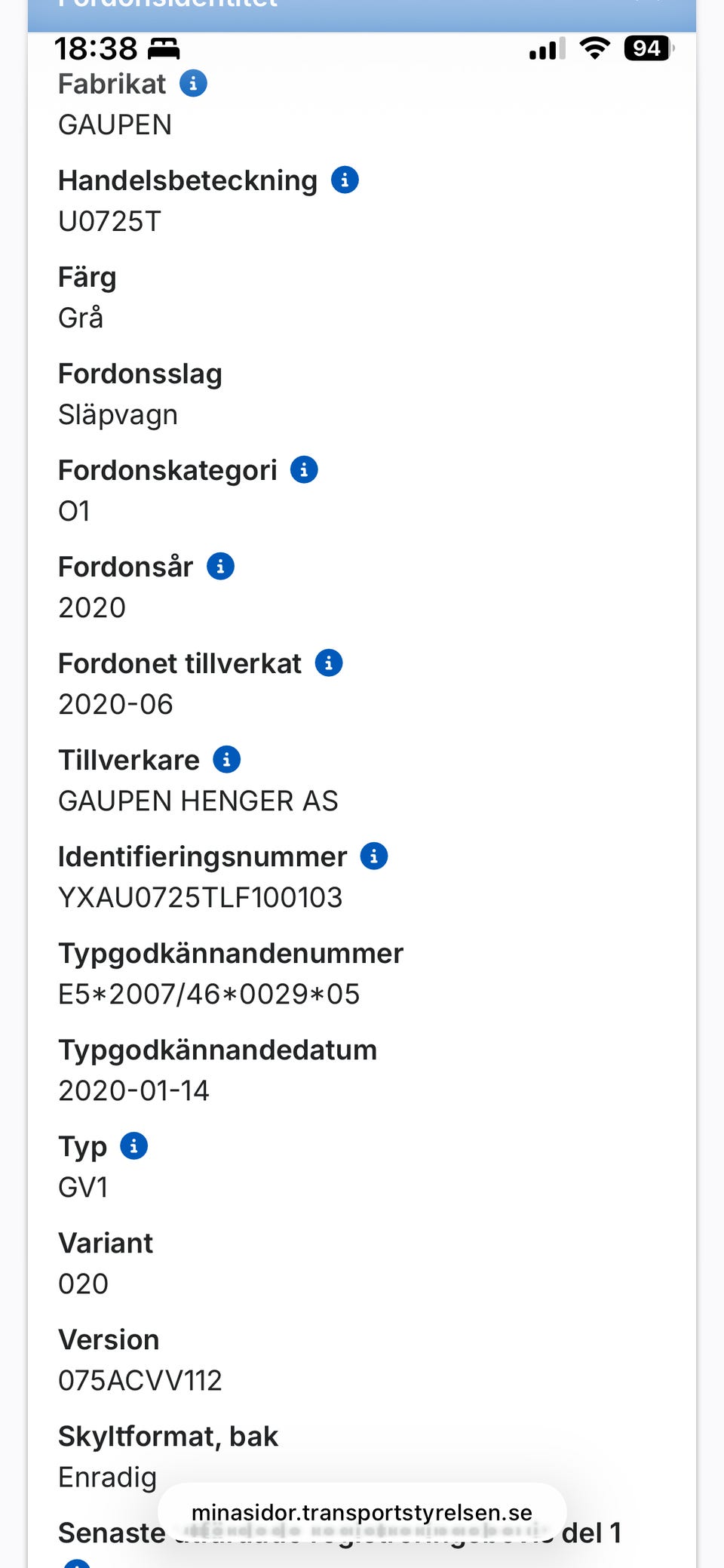Select the identification number YXAU0725TLF100103
Image resolution: width=724 pixels, height=1568 pixels.
(201, 898)
